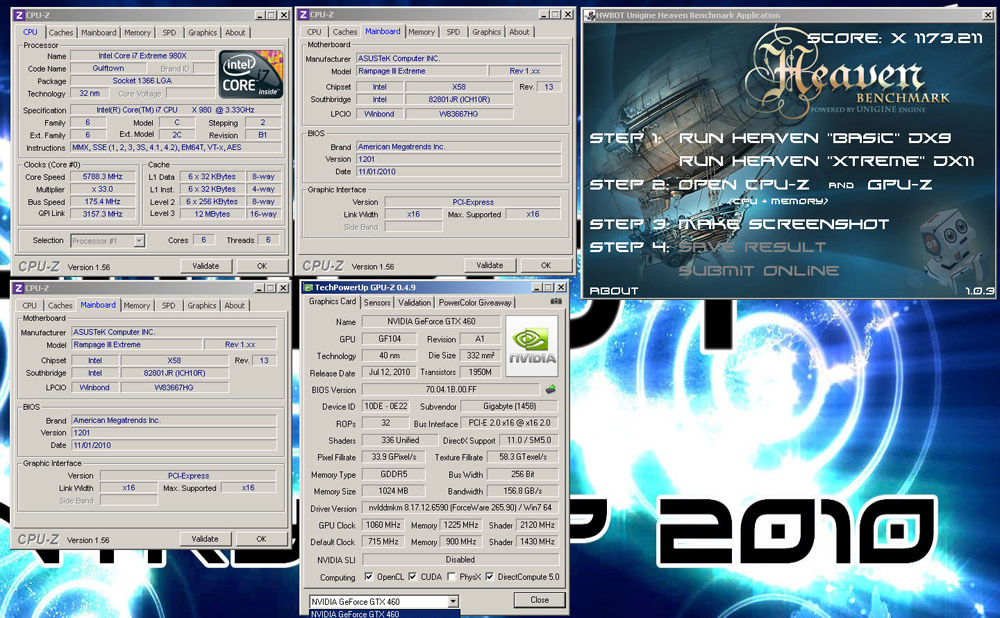The width and height of the screenshot is (1000, 618).
Task: Open Memory tab in top-left CPU-Z
Action: 138,33
